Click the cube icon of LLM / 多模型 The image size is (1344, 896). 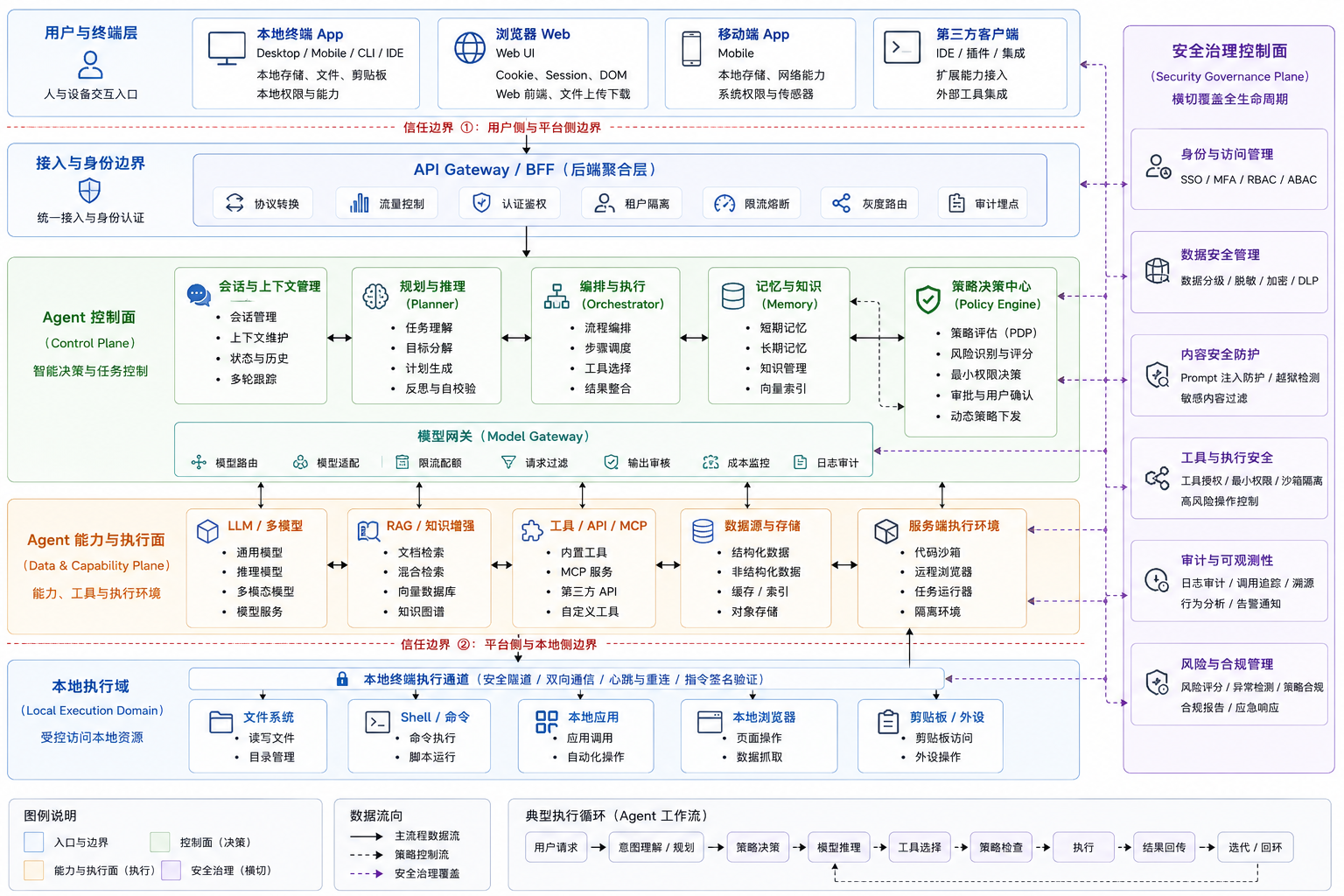pyautogui.click(x=207, y=531)
